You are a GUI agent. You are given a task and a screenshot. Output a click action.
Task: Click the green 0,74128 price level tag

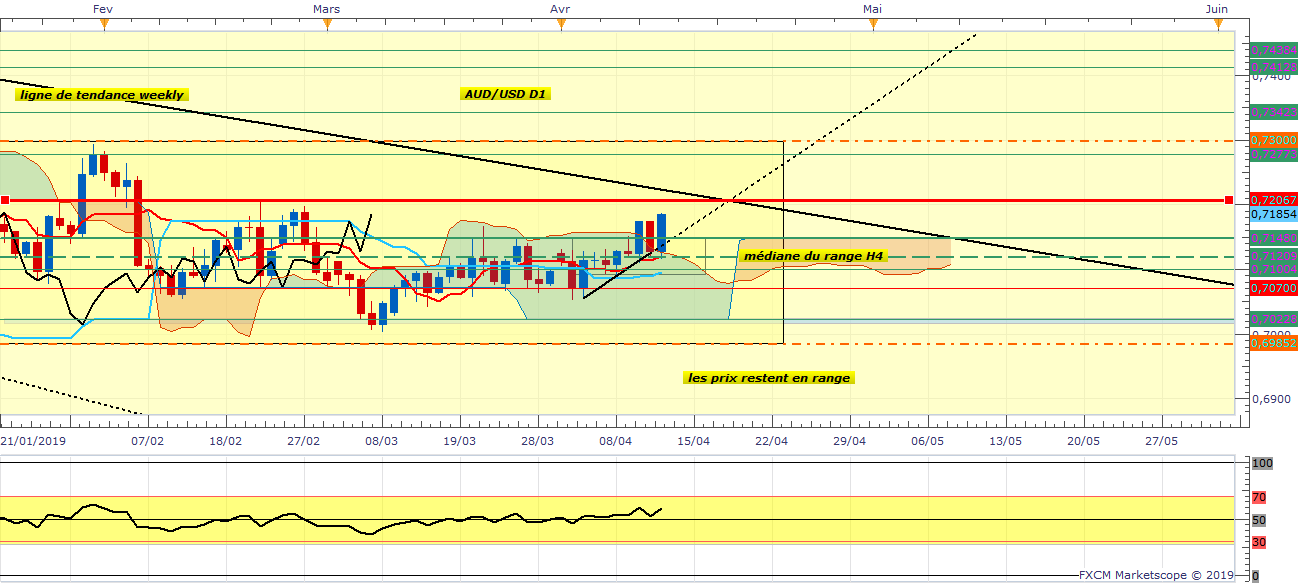[x=1276, y=67]
